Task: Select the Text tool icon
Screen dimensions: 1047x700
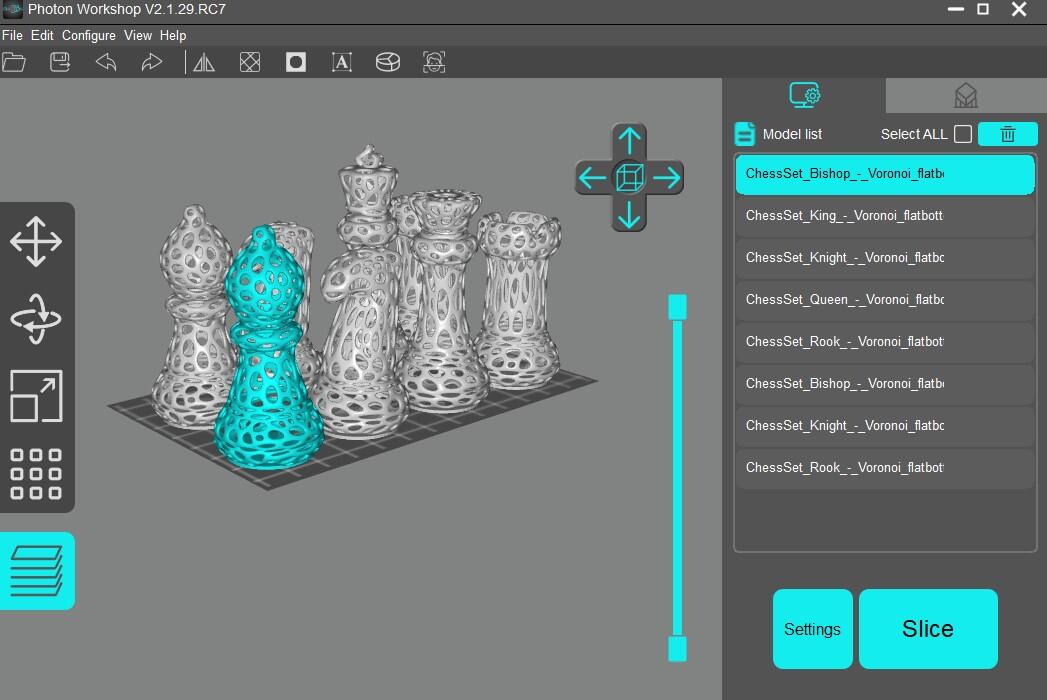Action: point(342,62)
